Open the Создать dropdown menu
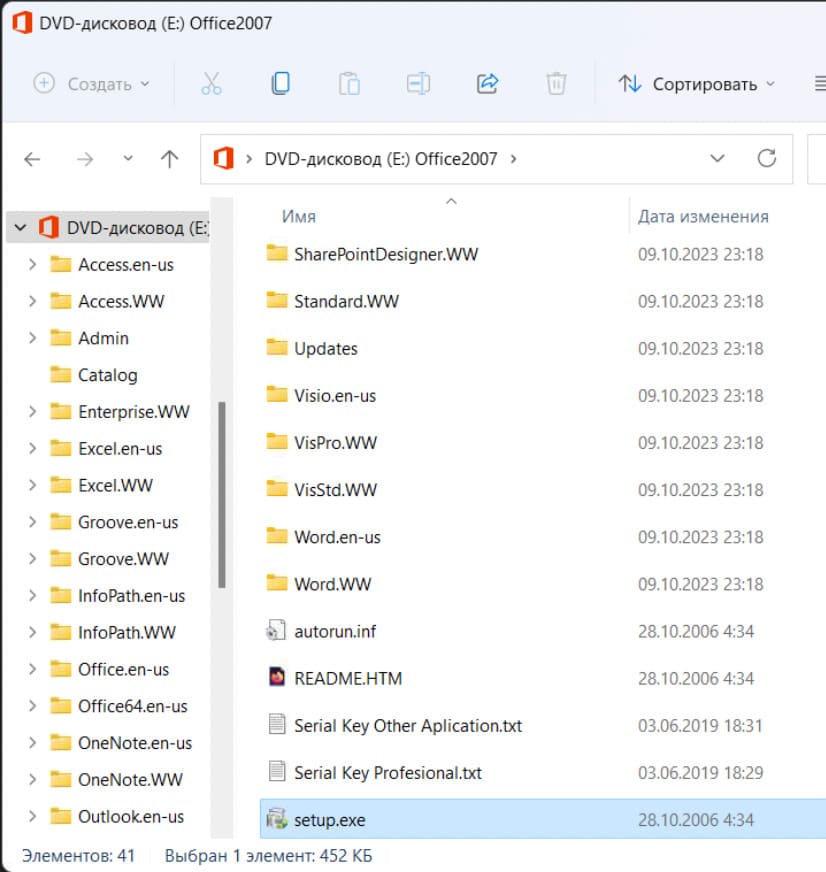The image size is (826, 872). 91,84
